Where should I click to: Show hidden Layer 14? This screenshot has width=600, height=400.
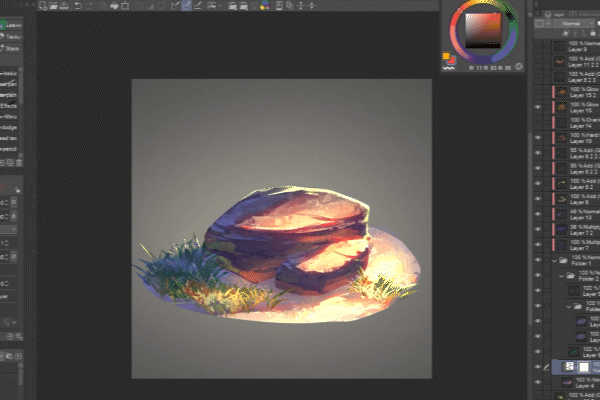click(x=538, y=122)
